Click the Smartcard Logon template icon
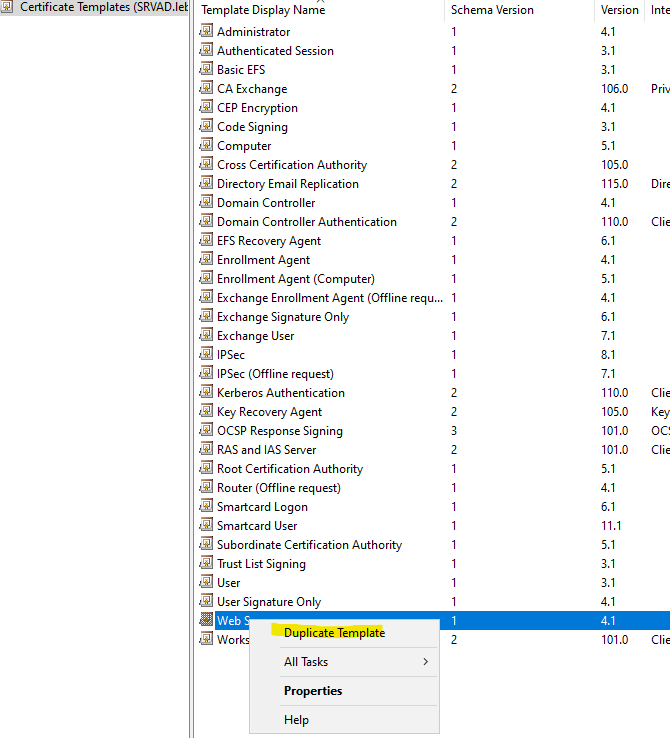 pos(207,507)
